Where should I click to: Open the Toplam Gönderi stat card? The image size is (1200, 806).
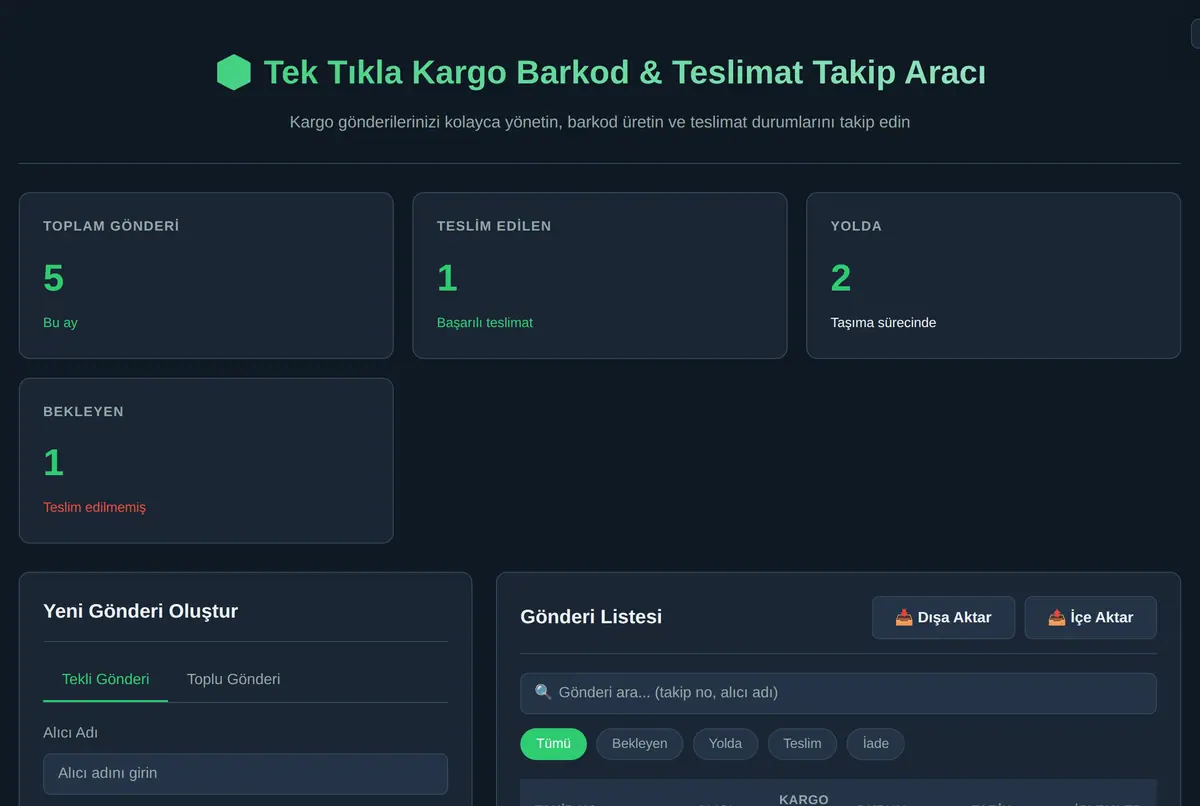point(206,275)
